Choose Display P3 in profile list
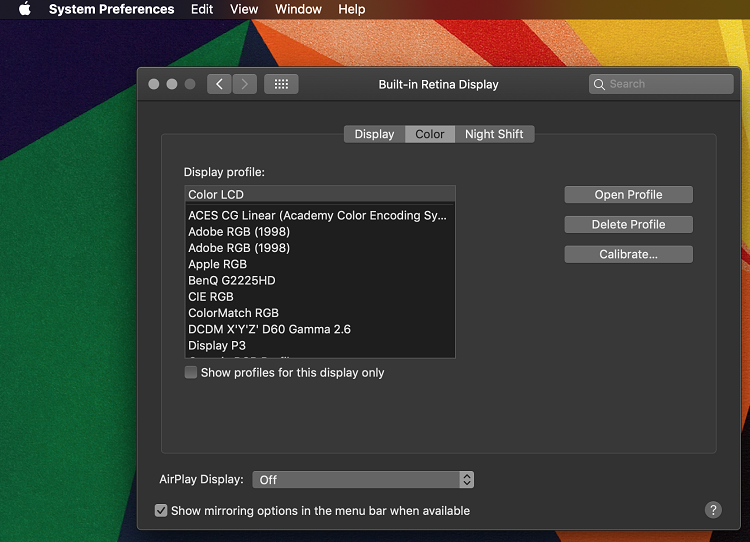Viewport: 750px width, 542px height. click(x=217, y=346)
